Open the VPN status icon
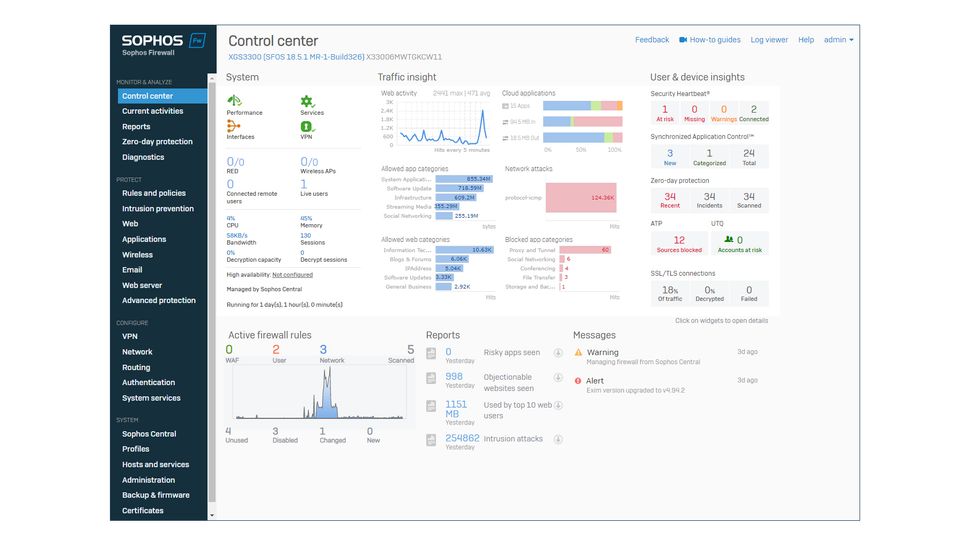 point(307,126)
